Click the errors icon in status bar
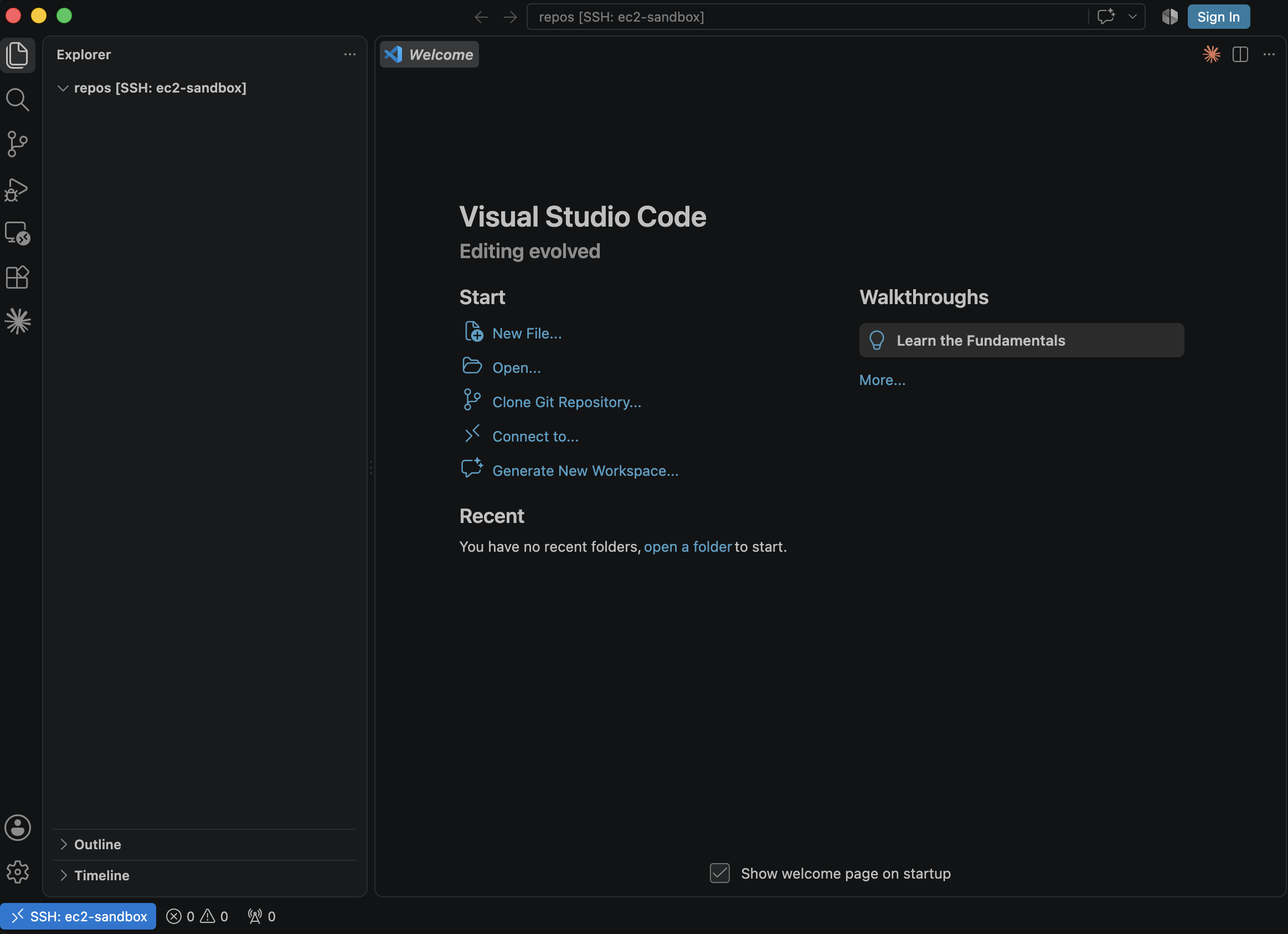The height and width of the screenshot is (934, 1288). (174, 916)
